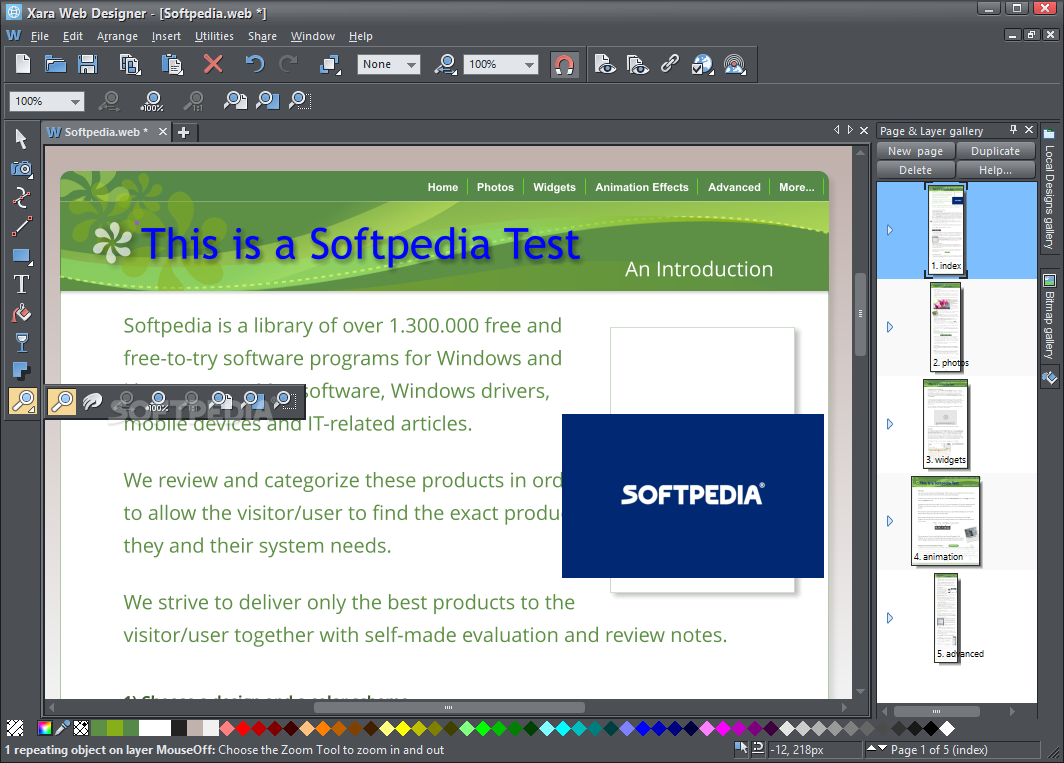
Task: Select the Transparency glass tool
Action: pos(21,343)
